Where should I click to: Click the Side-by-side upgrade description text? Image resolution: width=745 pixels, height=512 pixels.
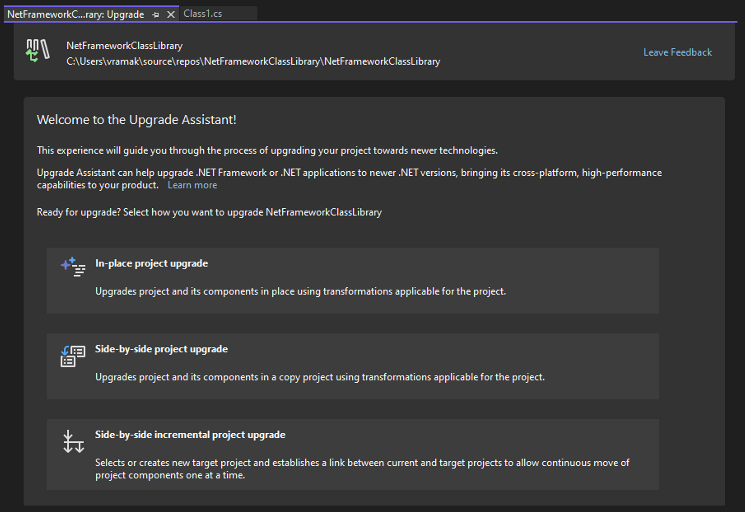pos(319,377)
